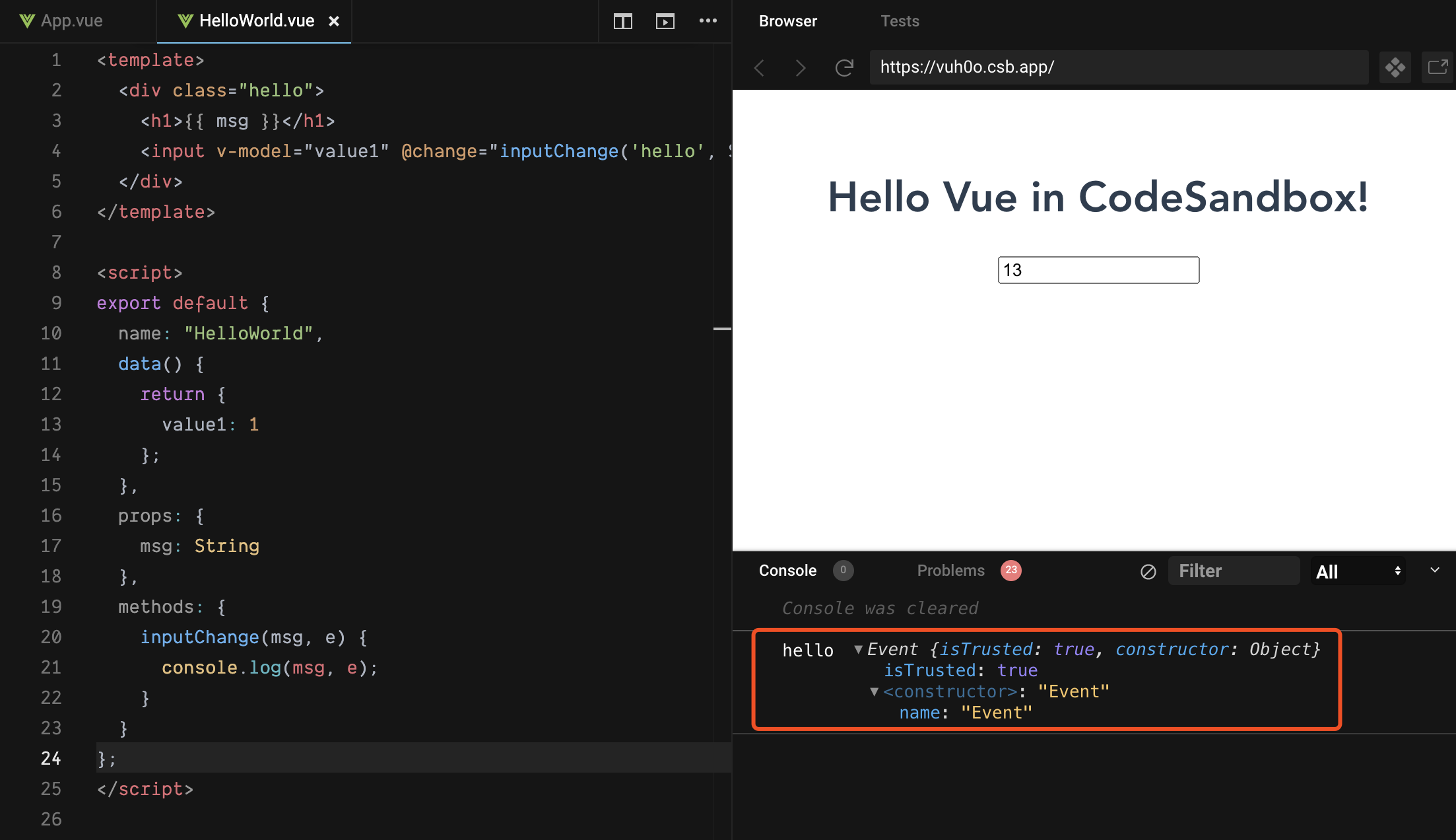Open the App.vue editor tab
This screenshot has height=840, width=1456.
point(61,20)
